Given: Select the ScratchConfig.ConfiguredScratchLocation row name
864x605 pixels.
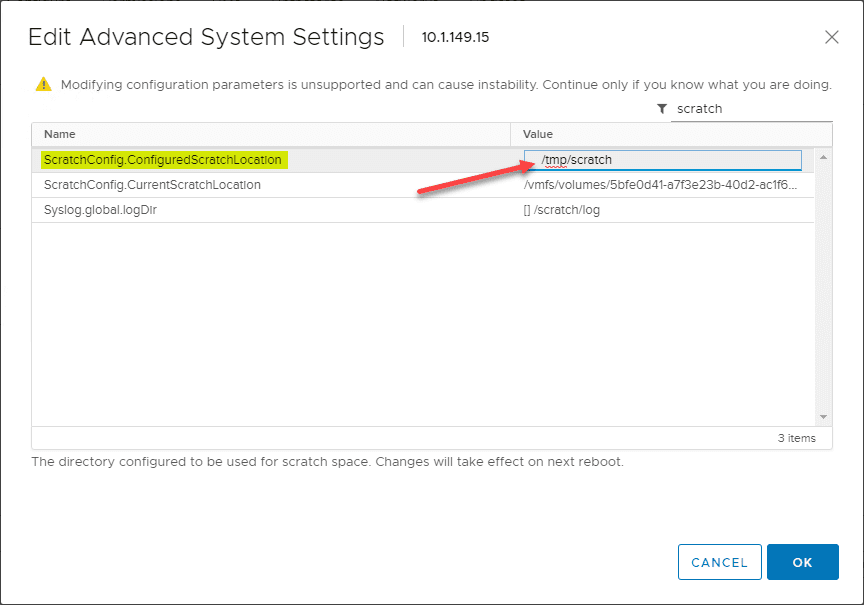Looking at the screenshot, I should [x=163, y=160].
